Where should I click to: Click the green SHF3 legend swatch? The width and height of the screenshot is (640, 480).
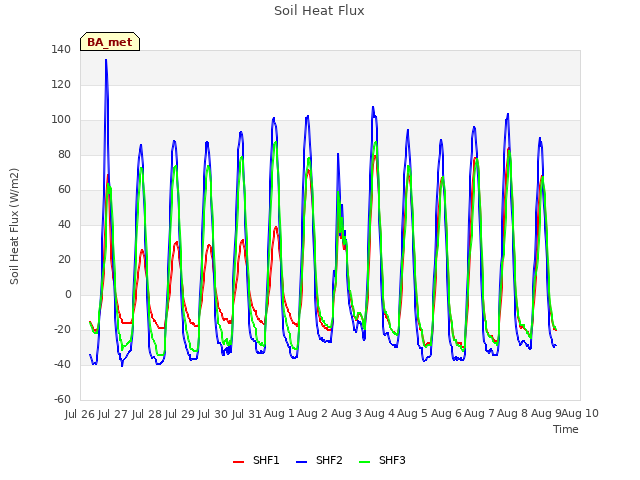[x=364, y=462]
